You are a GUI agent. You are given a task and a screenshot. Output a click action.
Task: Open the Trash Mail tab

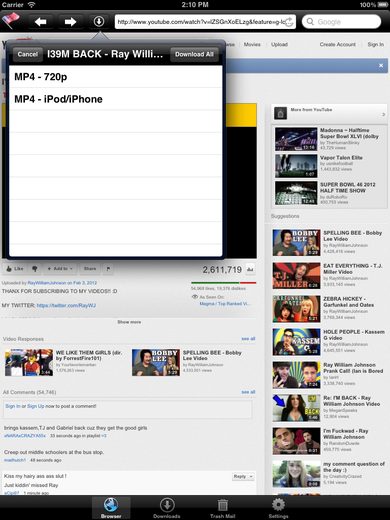tap(222, 508)
